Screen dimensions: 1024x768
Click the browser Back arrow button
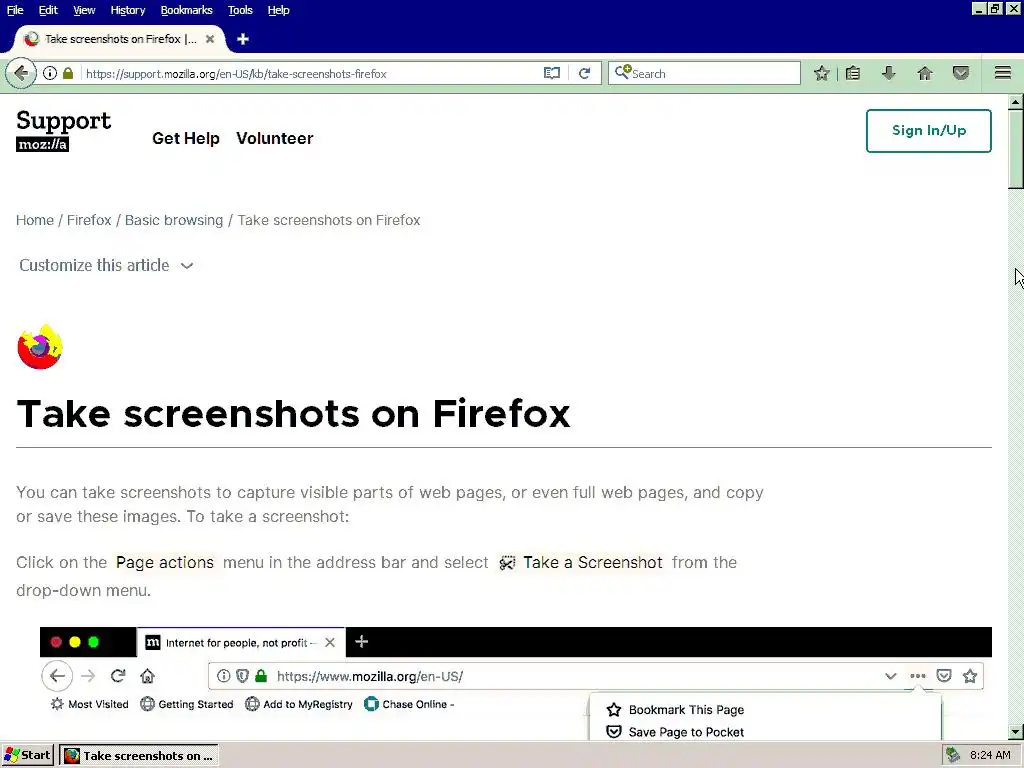(21, 73)
